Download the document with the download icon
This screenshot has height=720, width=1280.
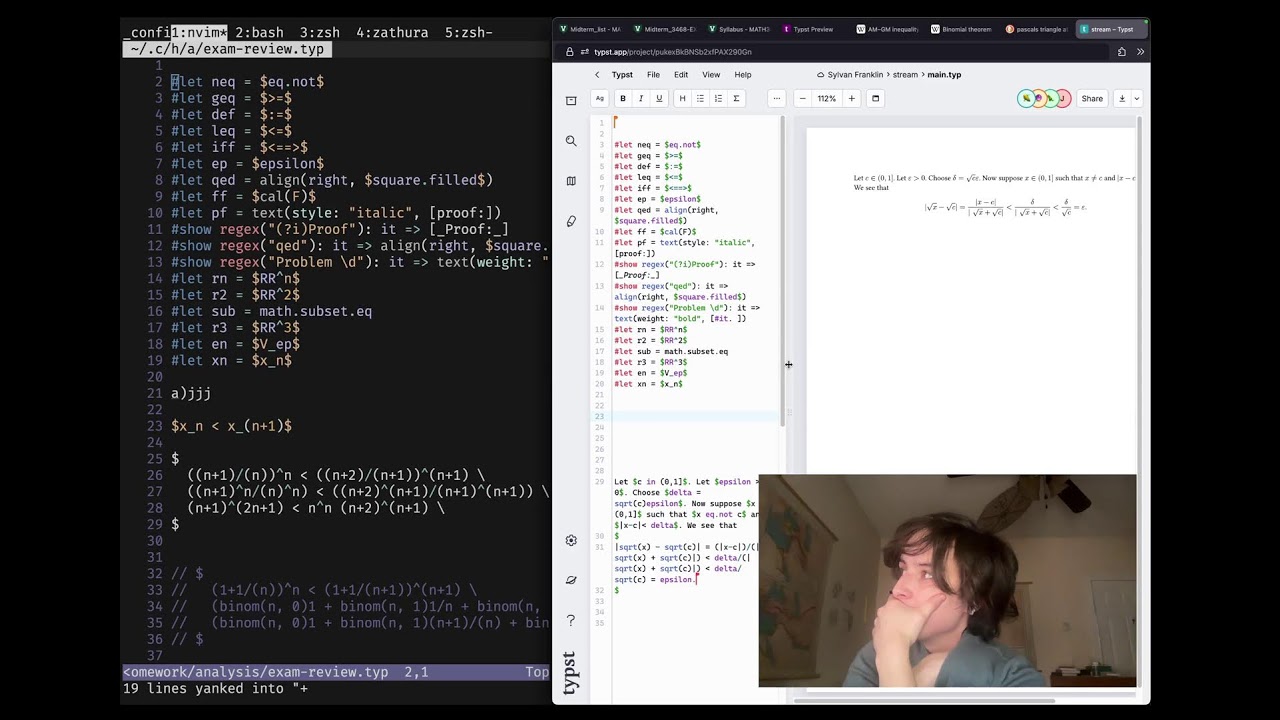[x=1122, y=98]
